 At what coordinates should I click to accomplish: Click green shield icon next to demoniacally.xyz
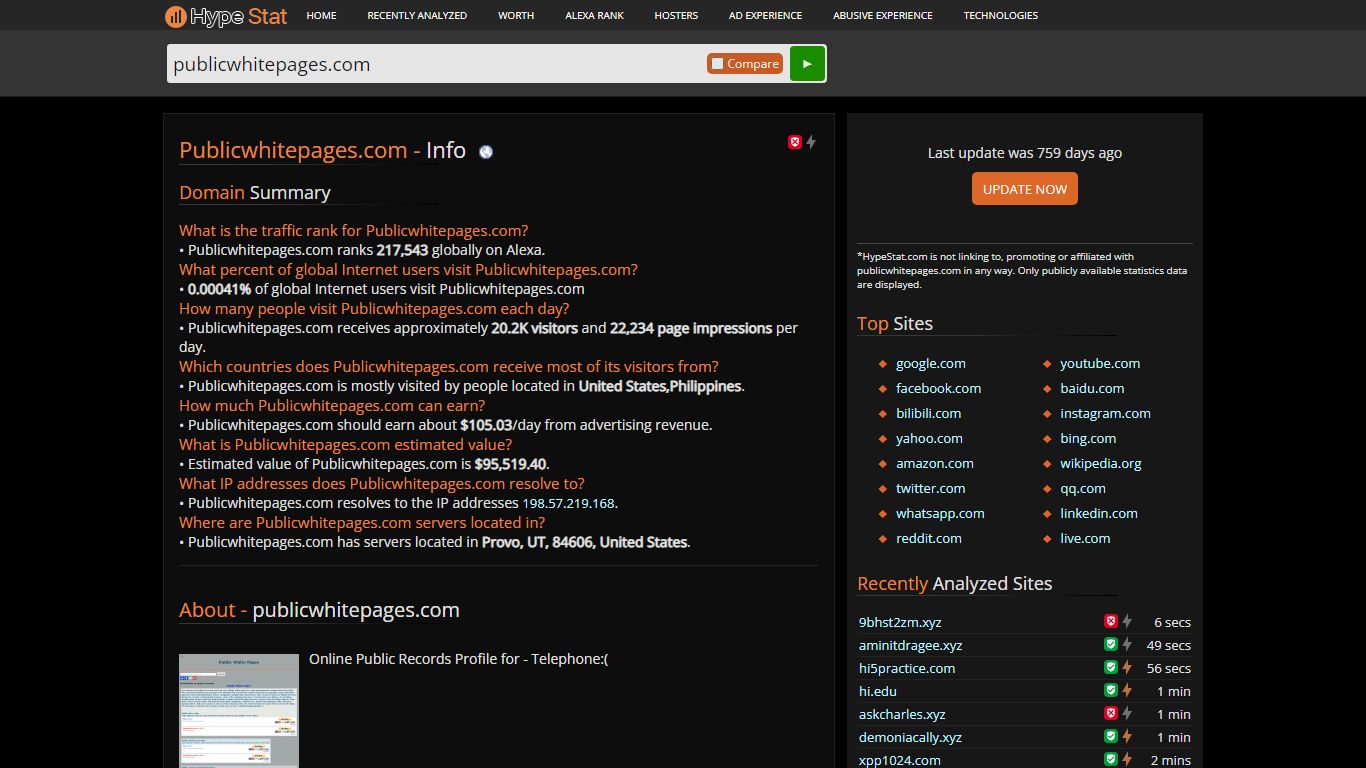click(1110, 736)
